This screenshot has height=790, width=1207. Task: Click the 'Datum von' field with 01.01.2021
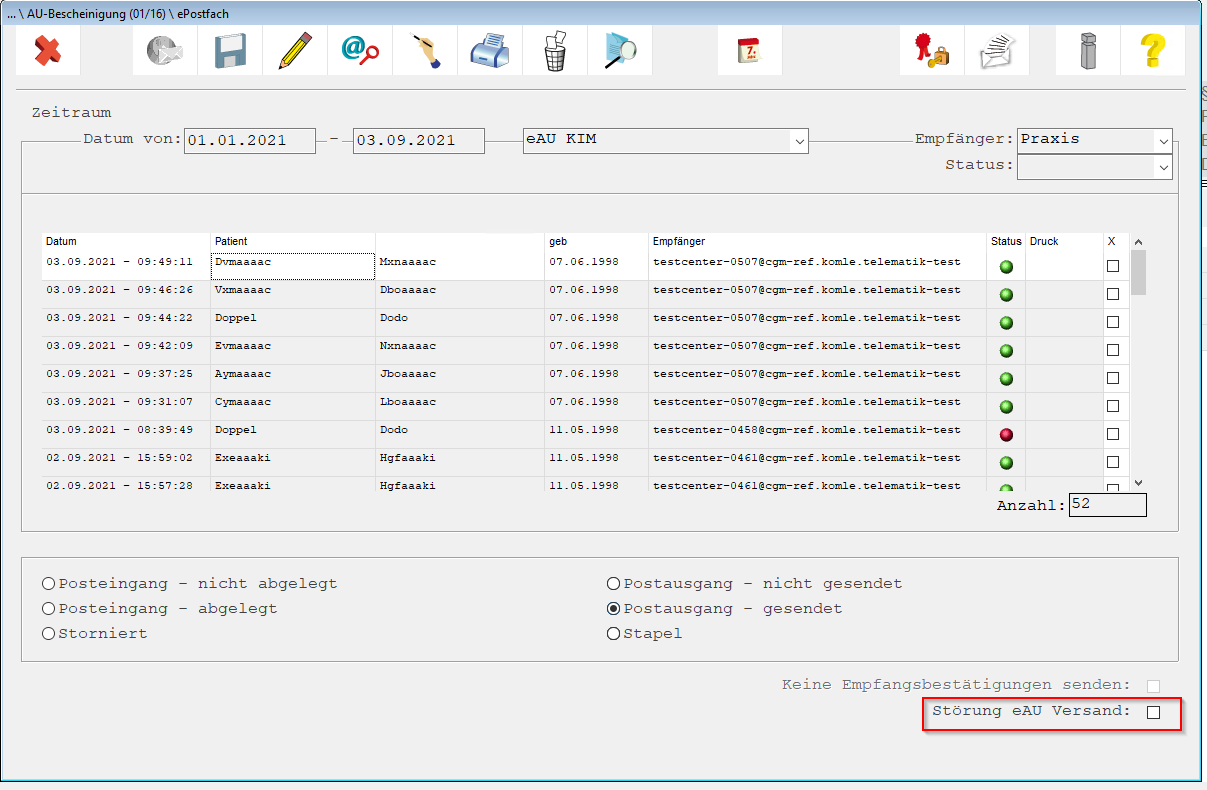(250, 141)
